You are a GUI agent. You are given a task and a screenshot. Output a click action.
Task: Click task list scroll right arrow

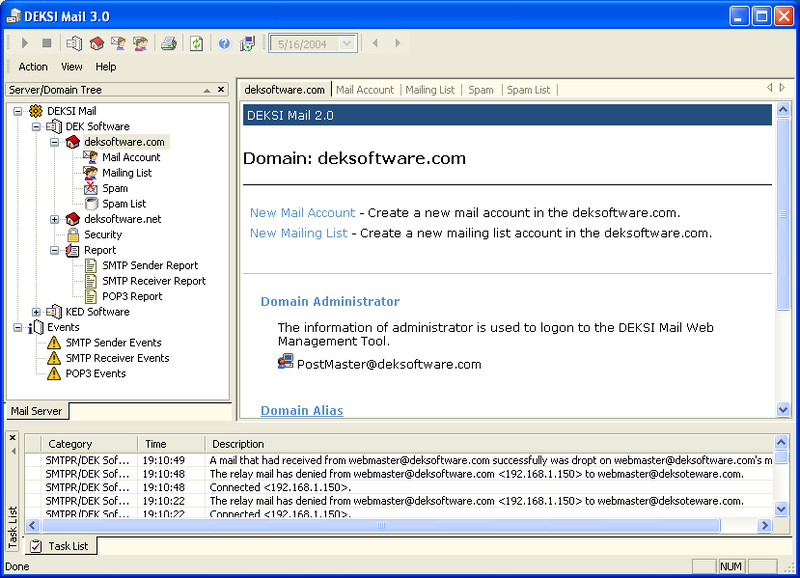pyautogui.click(x=764, y=525)
